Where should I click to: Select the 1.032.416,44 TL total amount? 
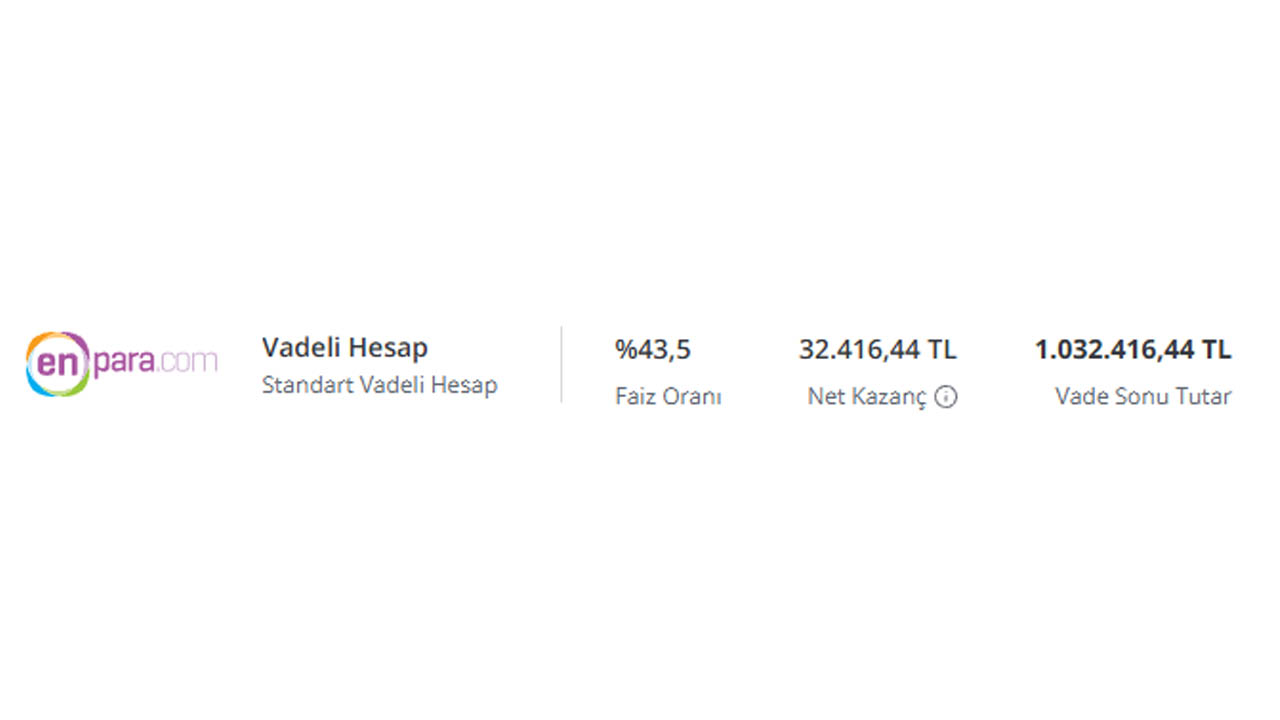pyautogui.click(x=1133, y=350)
